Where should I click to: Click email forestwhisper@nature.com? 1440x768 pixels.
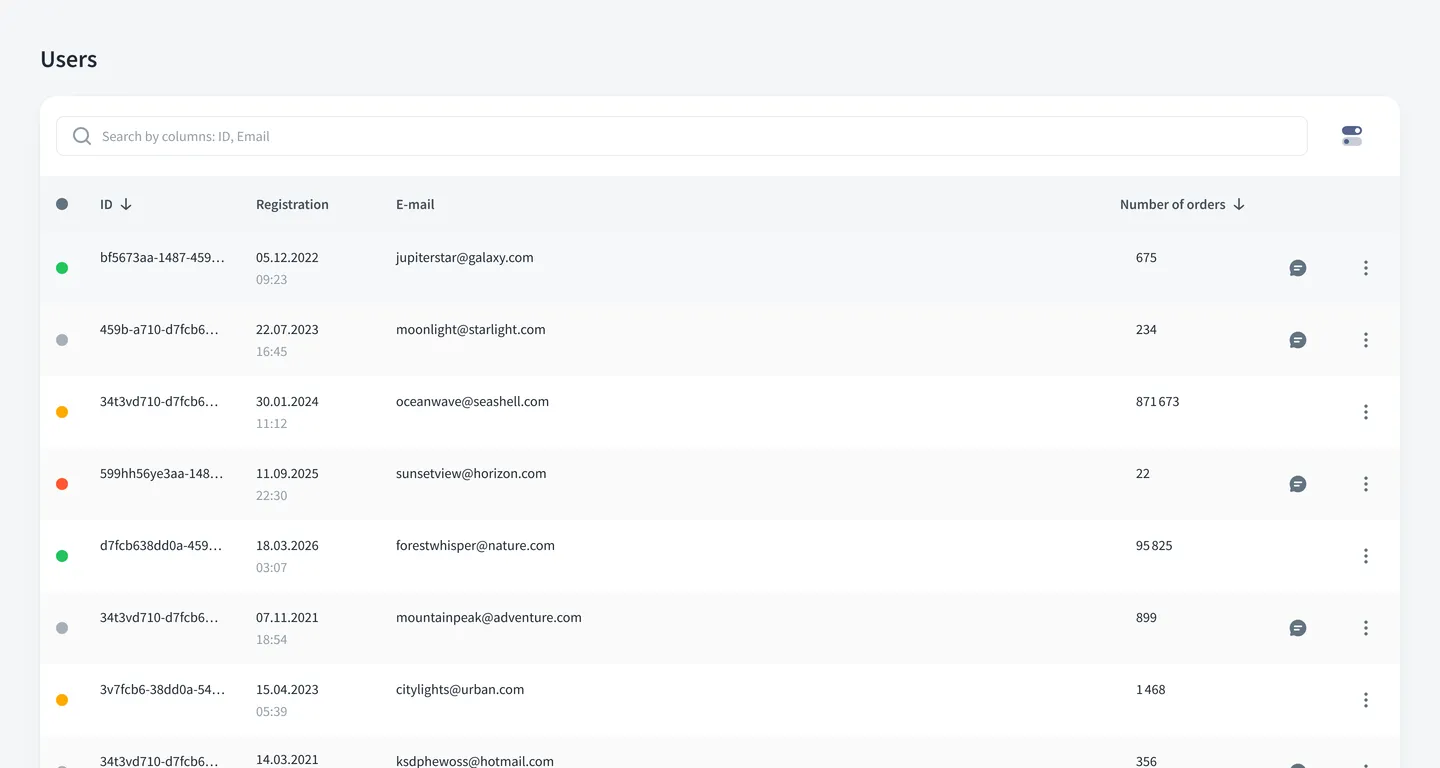475,545
